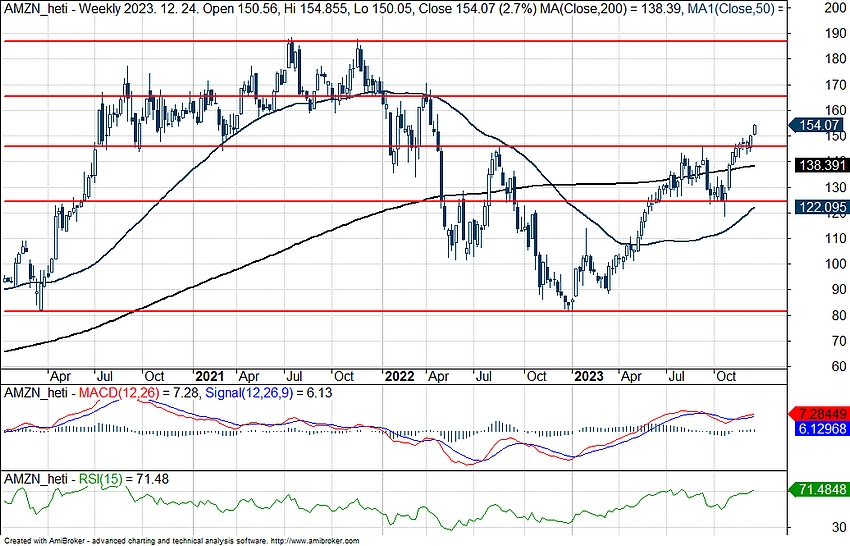850x546 pixels.
Task: Click the 30 level label on RSI axis
Action: [839, 526]
